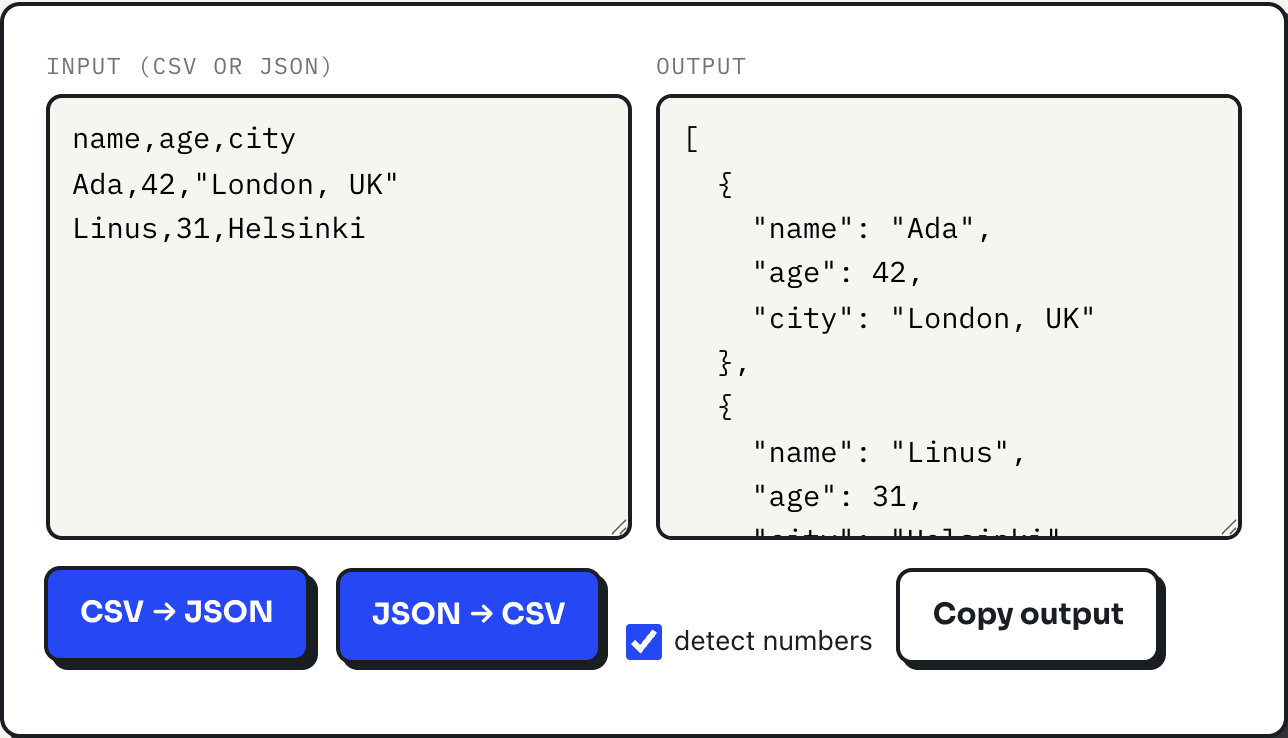Image resolution: width=1288 pixels, height=738 pixels.
Task: Click the '"name": "Ada",' output line
Action: coord(872,229)
